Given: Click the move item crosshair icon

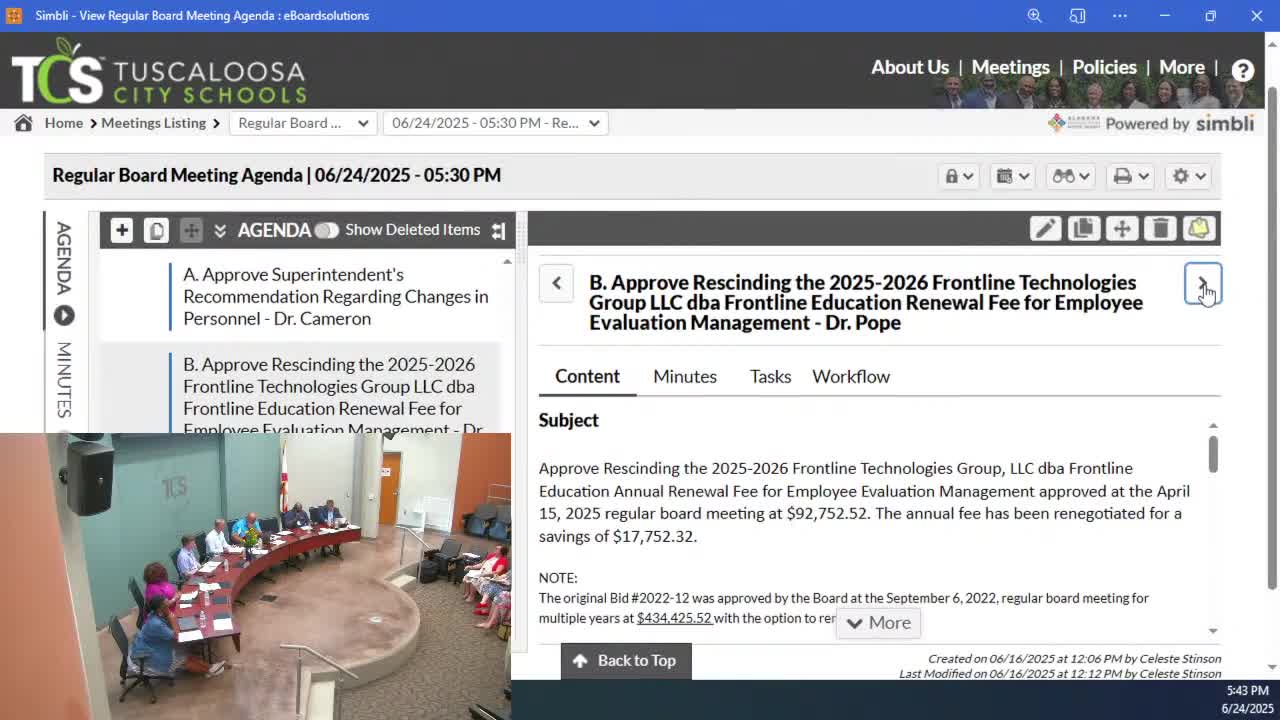Looking at the screenshot, I should (1122, 229).
